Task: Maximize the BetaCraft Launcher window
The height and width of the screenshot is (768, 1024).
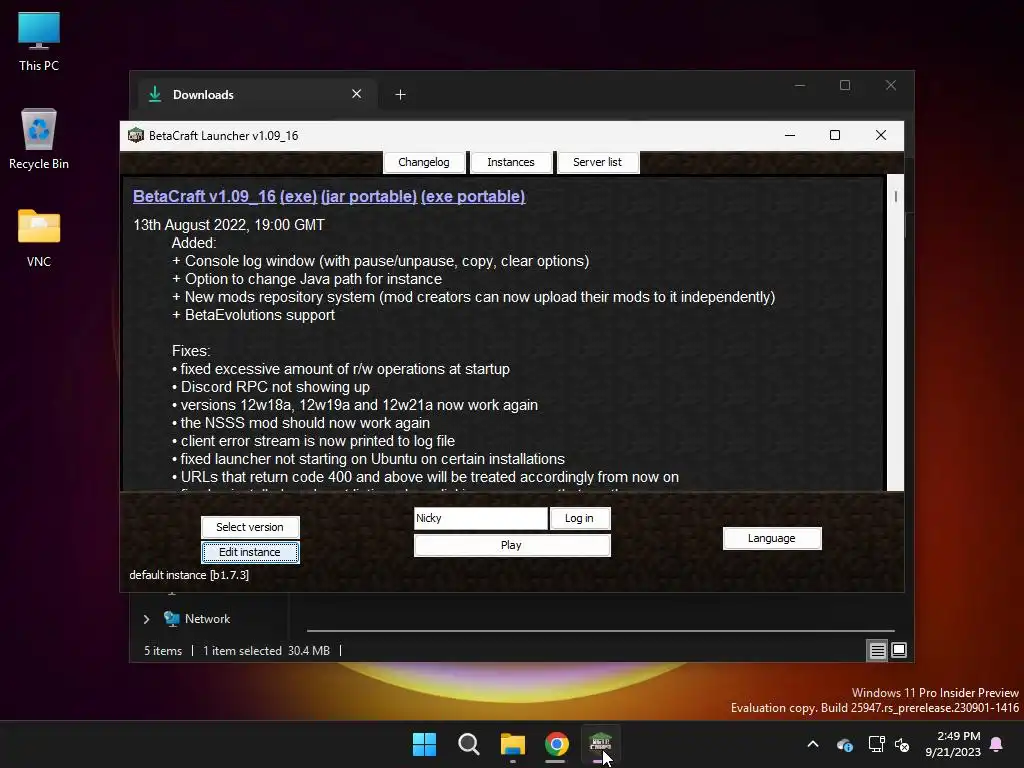Action: click(x=835, y=135)
